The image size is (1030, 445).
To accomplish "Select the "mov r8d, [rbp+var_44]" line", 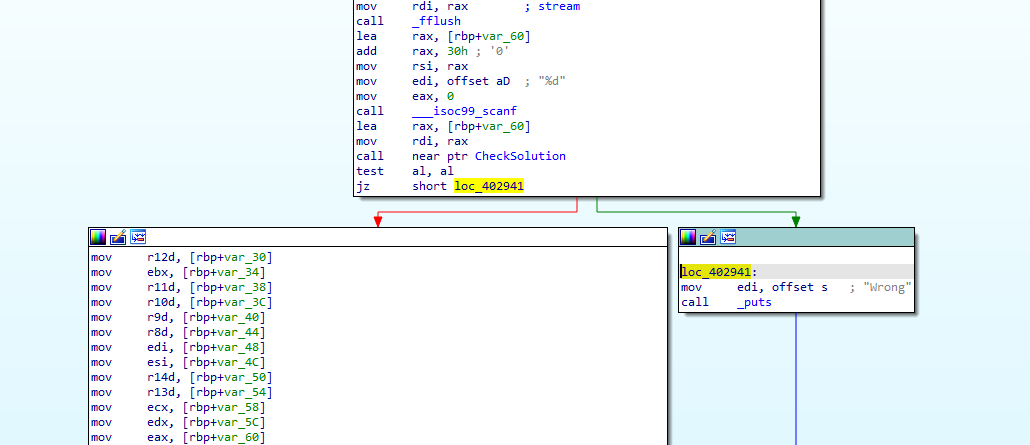I will pyautogui.click(x=178, y=333).
